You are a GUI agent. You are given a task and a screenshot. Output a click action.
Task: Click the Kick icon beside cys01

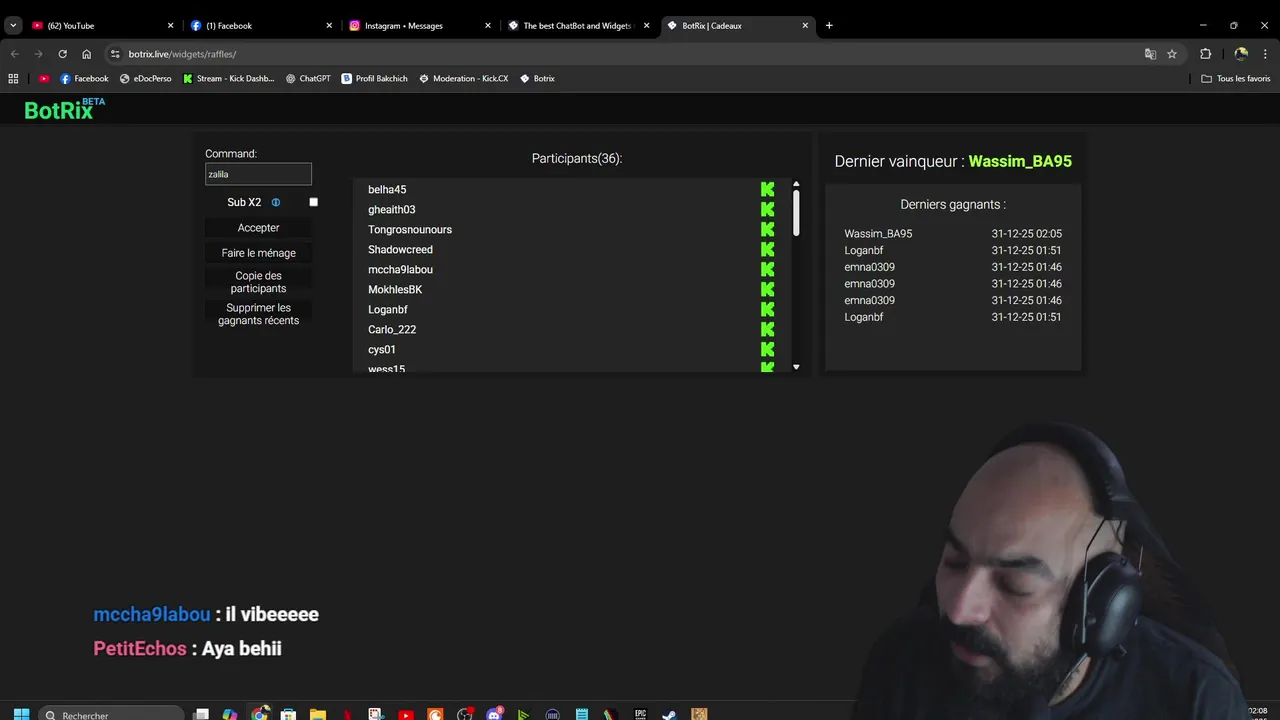(767, 349)
